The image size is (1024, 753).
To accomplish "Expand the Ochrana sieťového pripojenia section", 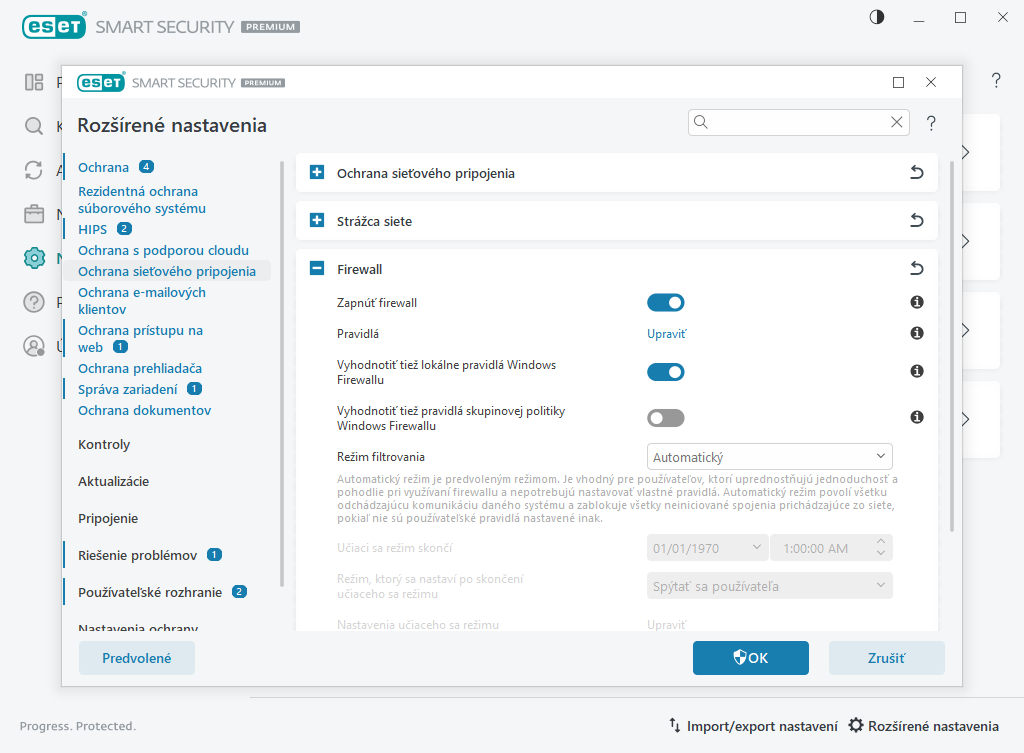I will [x=317, y=173].
